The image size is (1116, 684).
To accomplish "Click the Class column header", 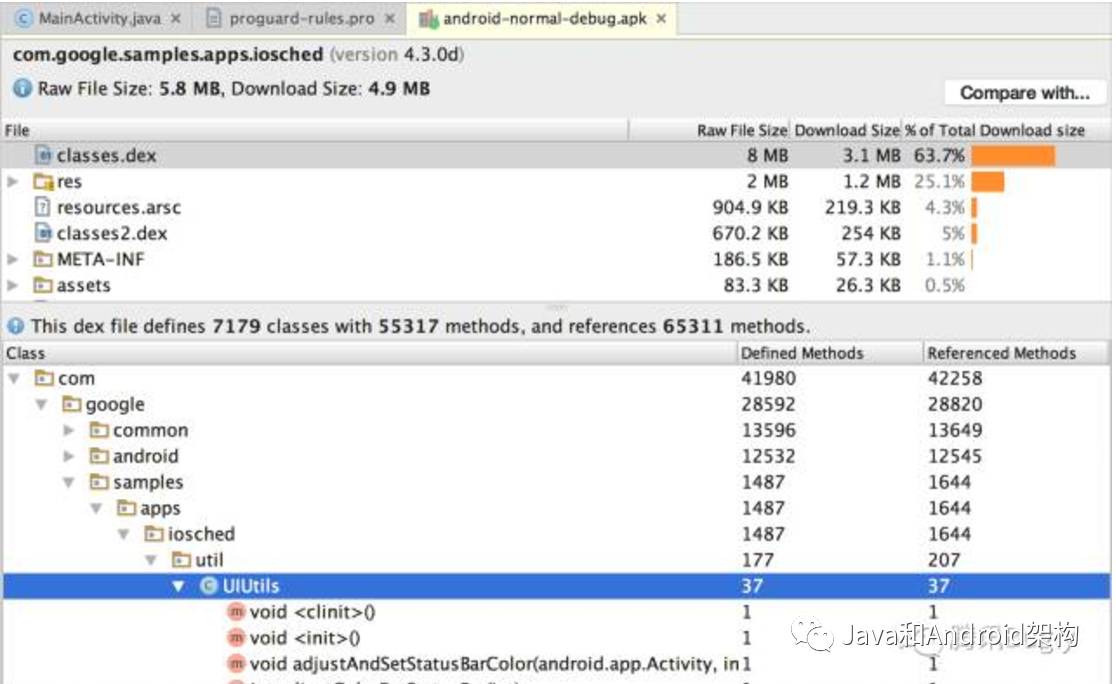I will 369,354.
